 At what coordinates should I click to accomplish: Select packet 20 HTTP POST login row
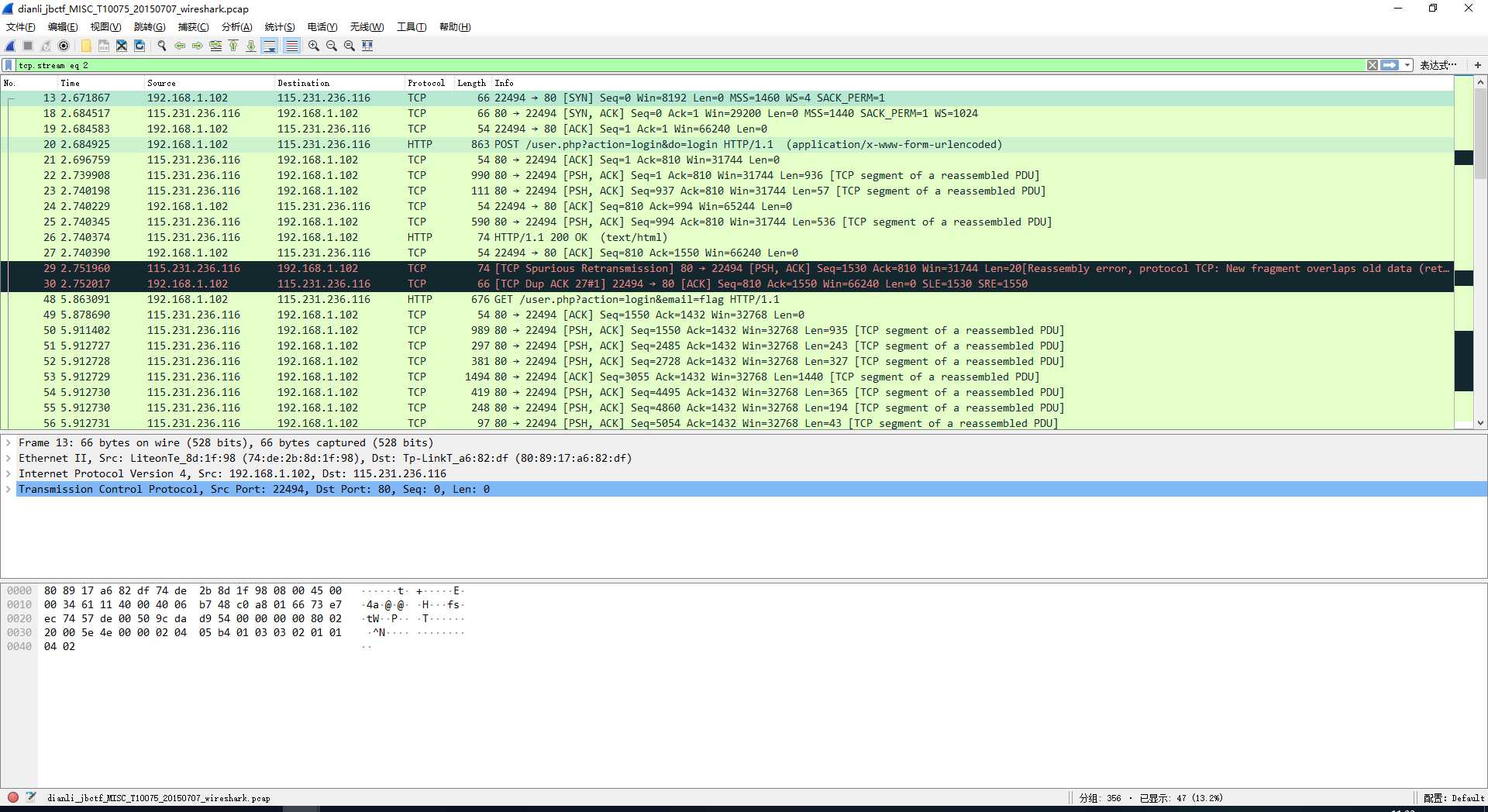[727, 144]
